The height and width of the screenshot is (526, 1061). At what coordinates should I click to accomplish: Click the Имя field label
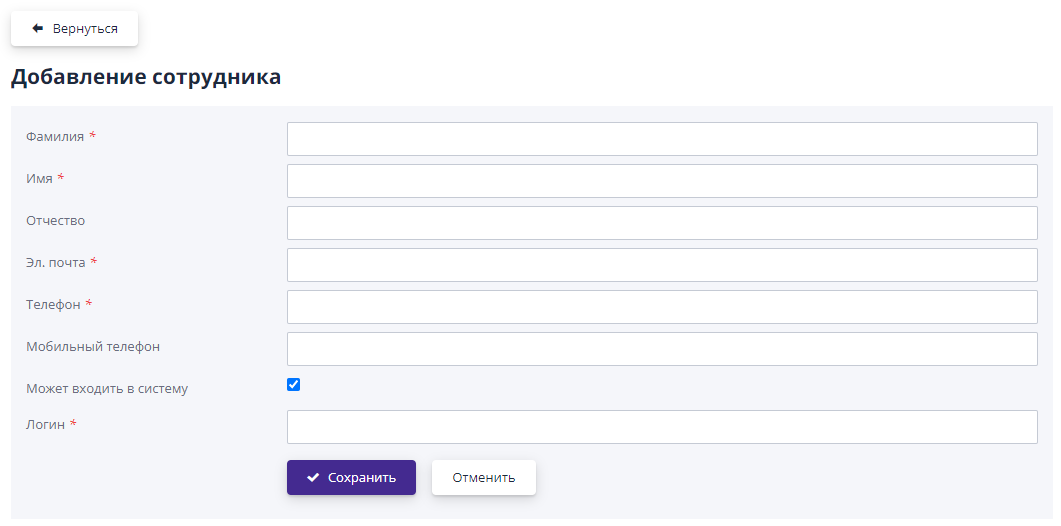[x=39, y=179]
